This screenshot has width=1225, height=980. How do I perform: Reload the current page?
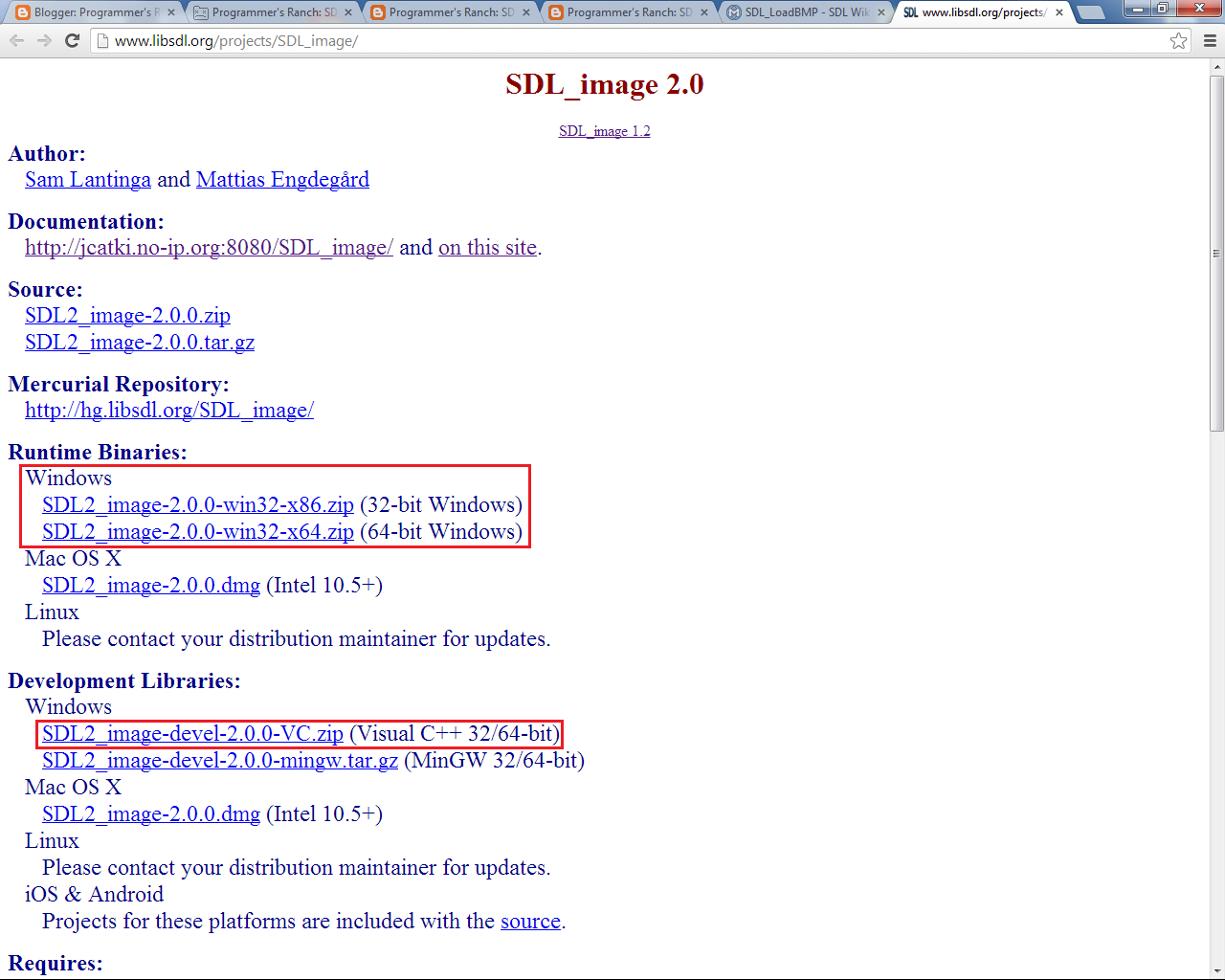click(74, 40)
